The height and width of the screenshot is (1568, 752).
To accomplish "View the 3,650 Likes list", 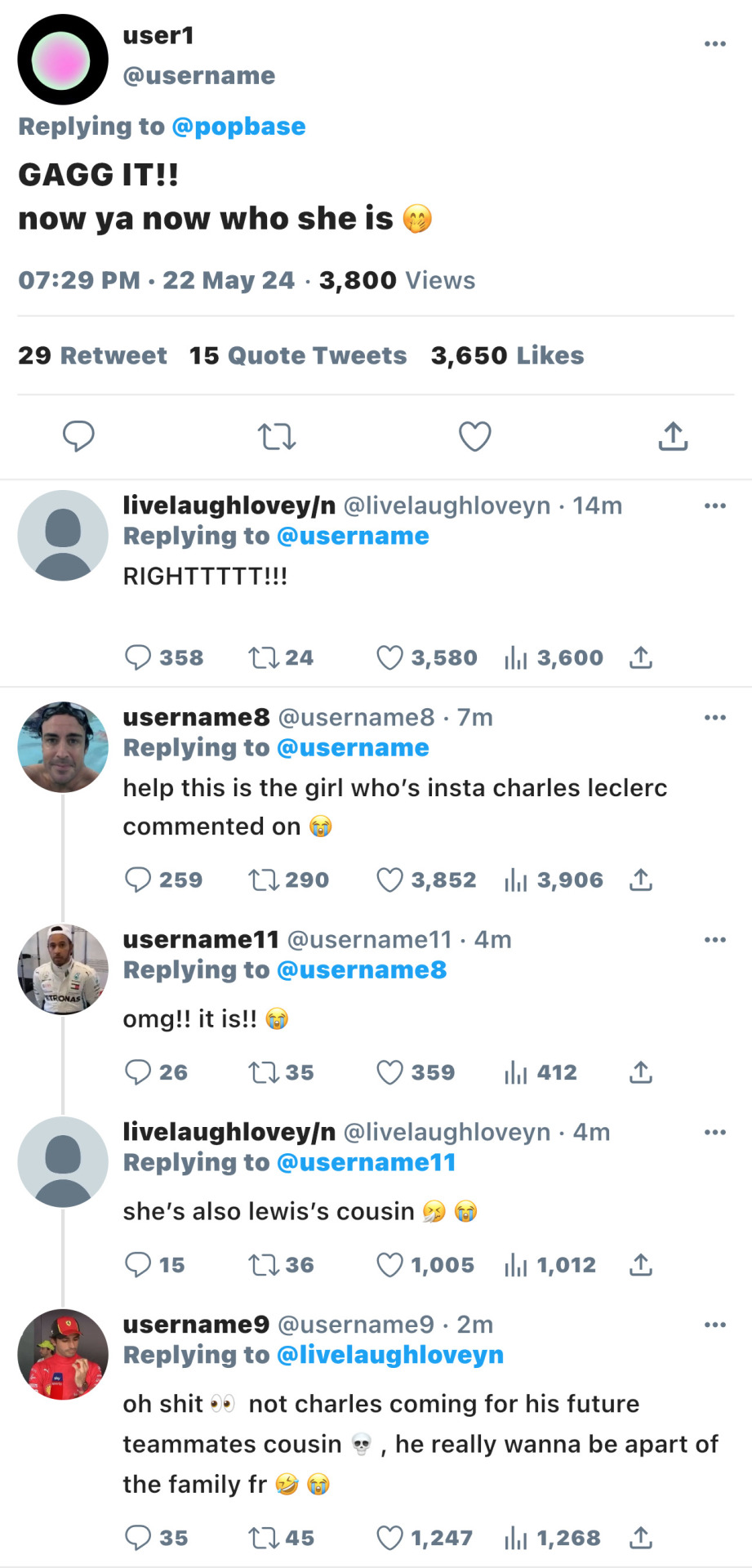I will pos(507,356).
